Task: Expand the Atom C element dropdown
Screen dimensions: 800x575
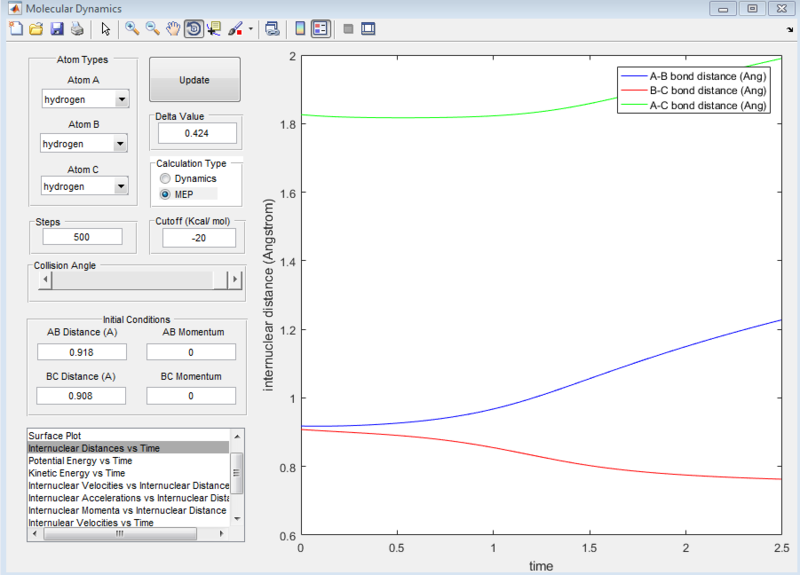Action: coord(85,186)
